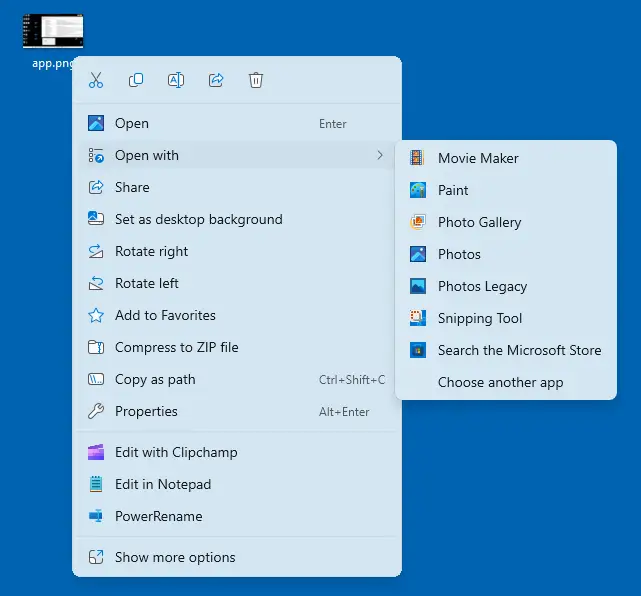Screen dimensions: 641x596
Task: Select the Open with menu entry
Action: [237, 155]
